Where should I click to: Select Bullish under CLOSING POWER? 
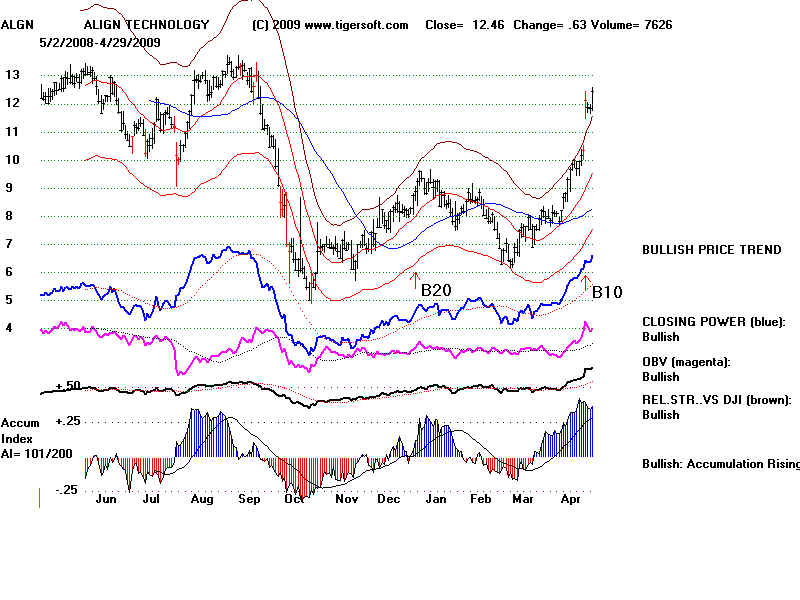tap(661, 337)
